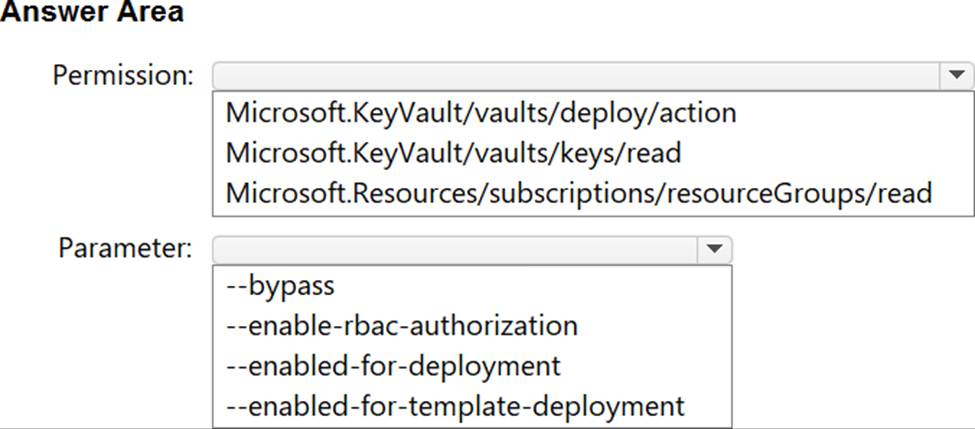The image size is (975, 429).
Task: Open the Permission dropdown arrow
Action: (x=956, y=75)
